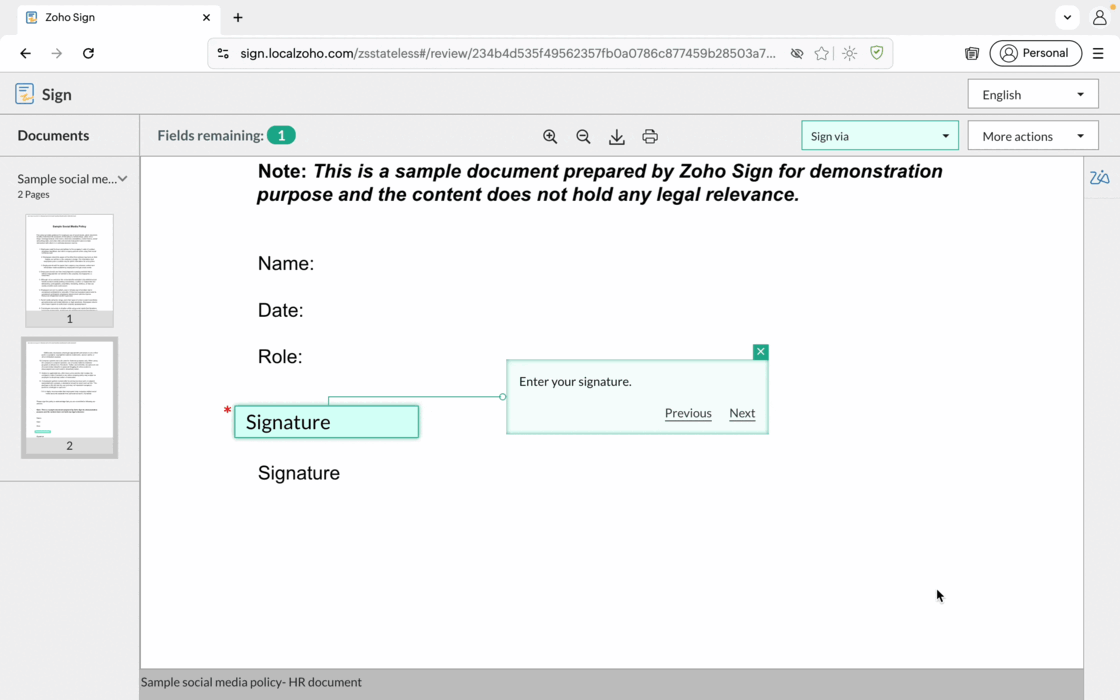Close the signature tooltip popup
This screenshot has width=1120, height=700.
760,352
